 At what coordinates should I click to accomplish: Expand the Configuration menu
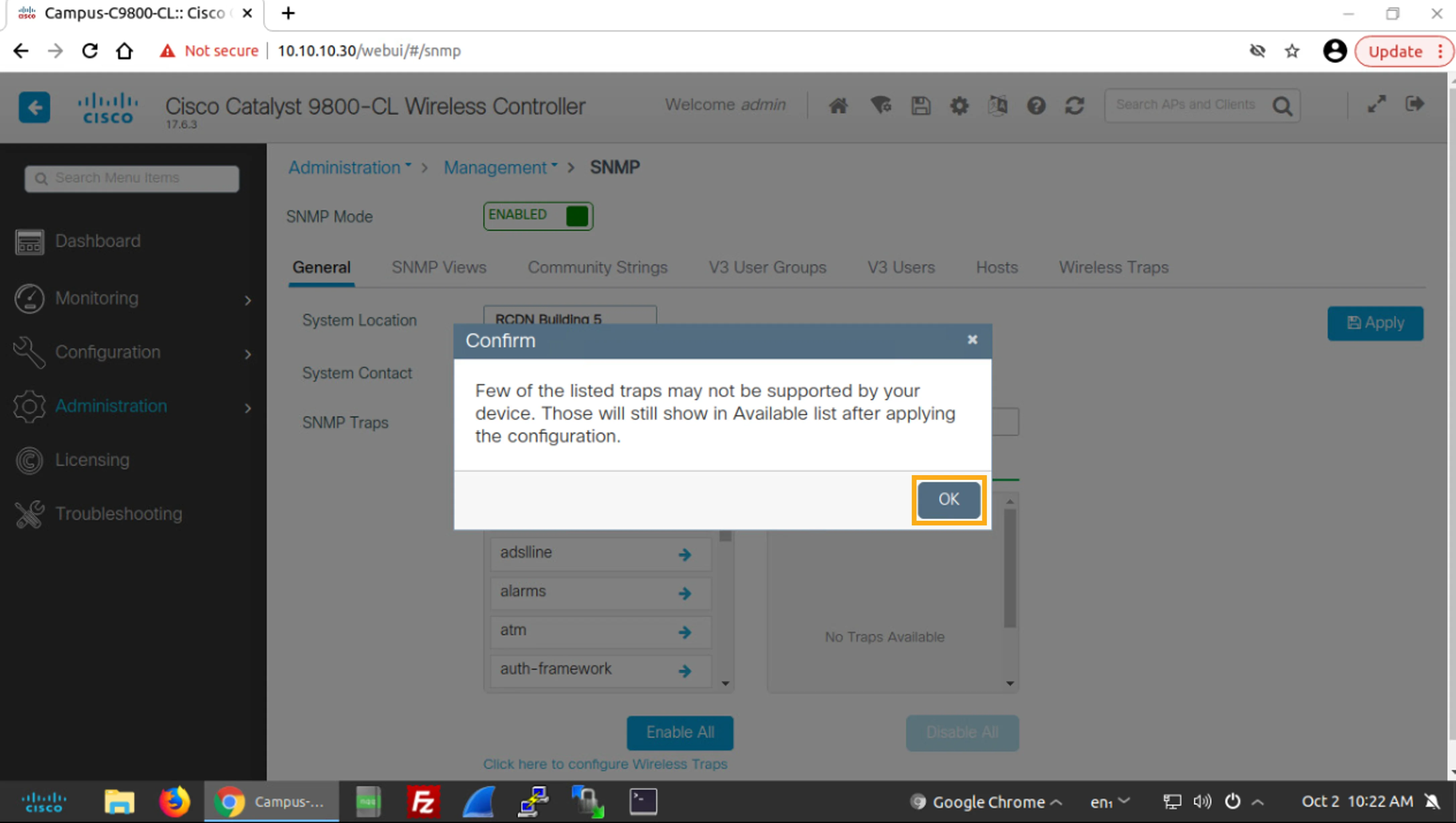coord(133,353)
